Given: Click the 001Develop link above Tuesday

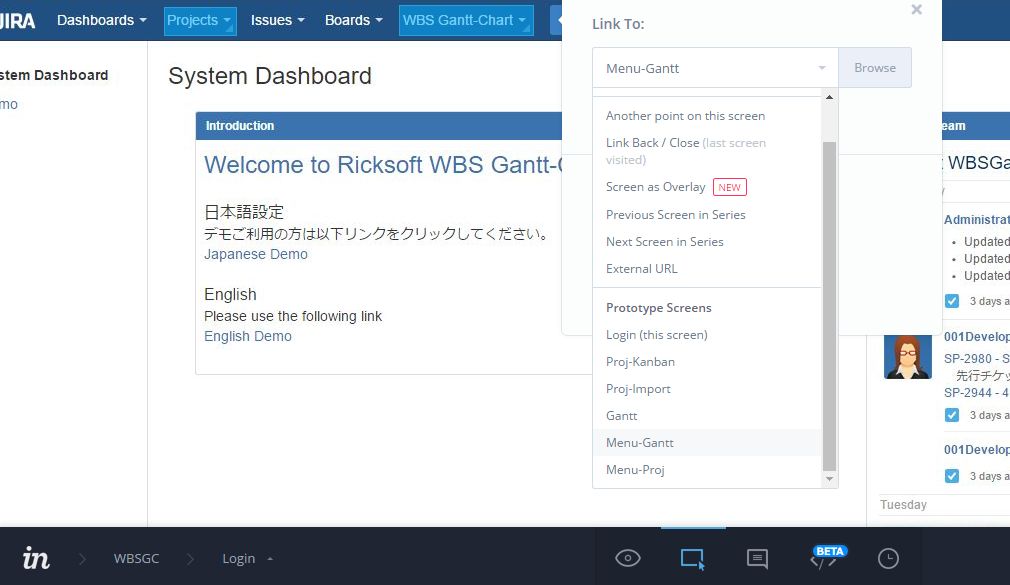Looking at the screenshot, I should (977, 450).
